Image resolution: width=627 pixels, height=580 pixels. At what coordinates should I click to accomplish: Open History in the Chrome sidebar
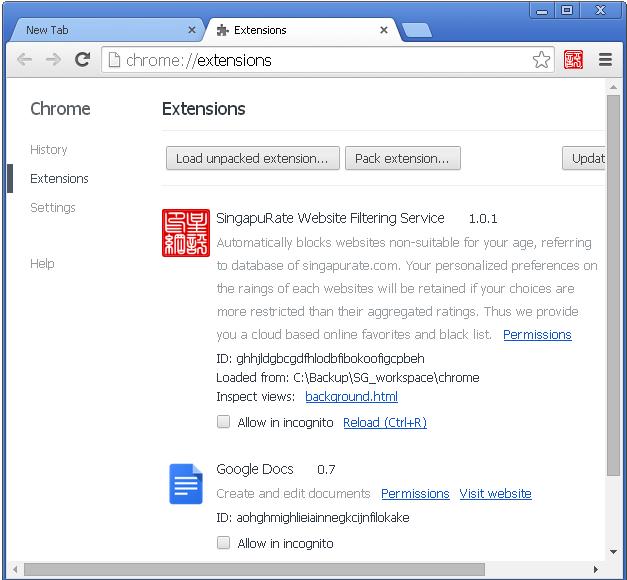(49, 150)
